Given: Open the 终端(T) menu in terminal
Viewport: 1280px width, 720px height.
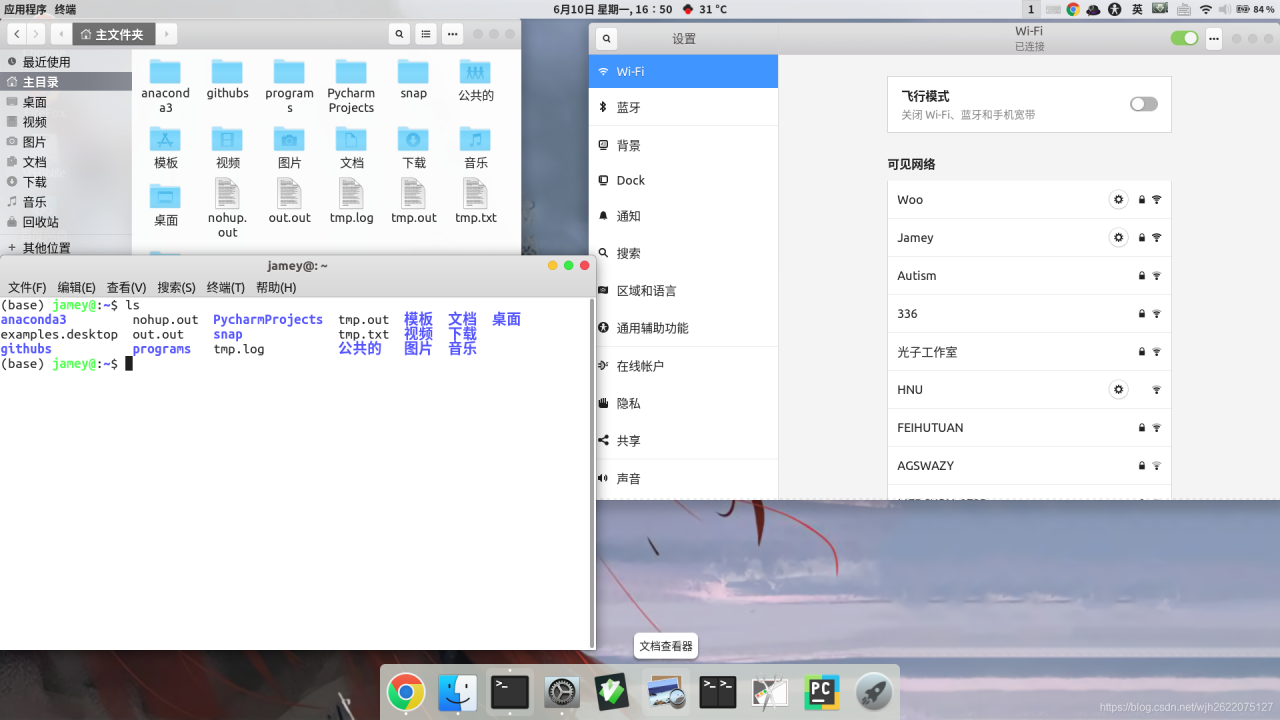Looking at the screenshot, I should pyautogui.click(x=226, y=287).
